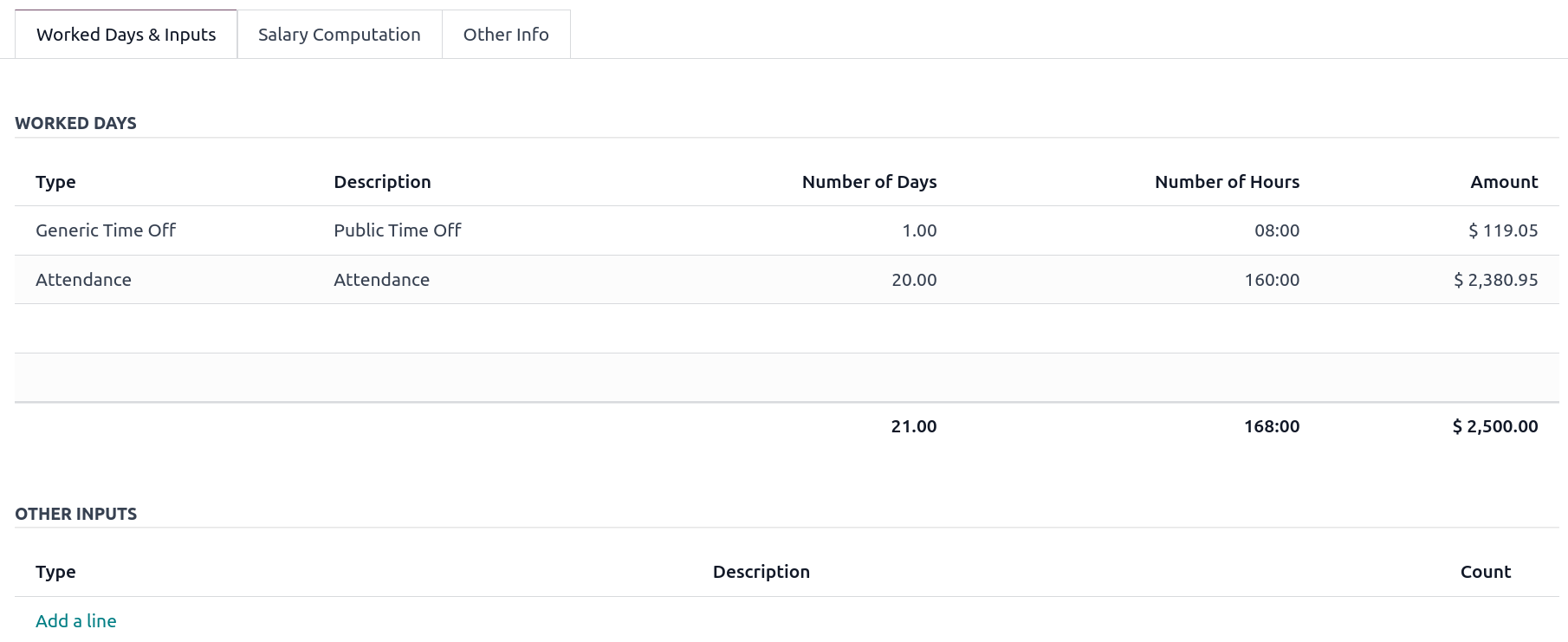Click the 20.00 days value for Attendance
This screenshot has height=642, width=1568.
click(914, 280)
